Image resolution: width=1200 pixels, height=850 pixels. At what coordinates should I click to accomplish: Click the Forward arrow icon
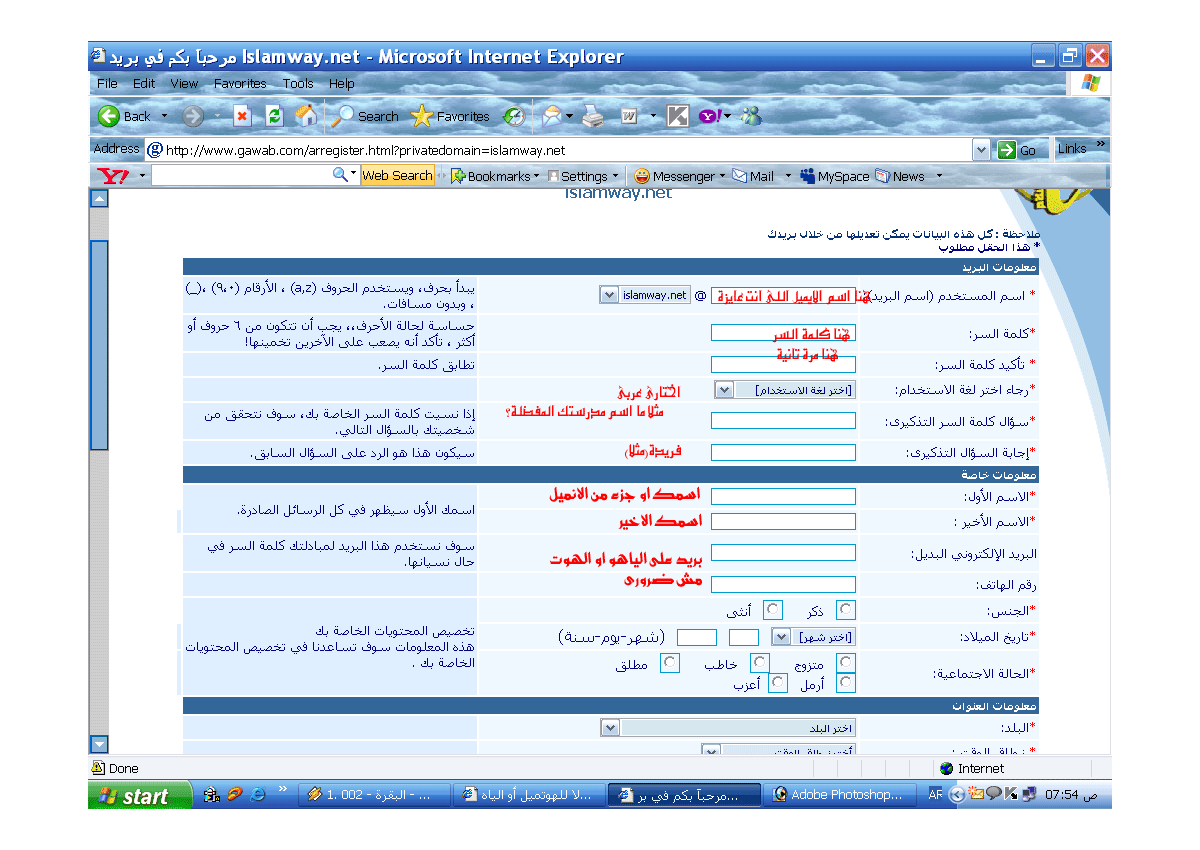point(193,116)
